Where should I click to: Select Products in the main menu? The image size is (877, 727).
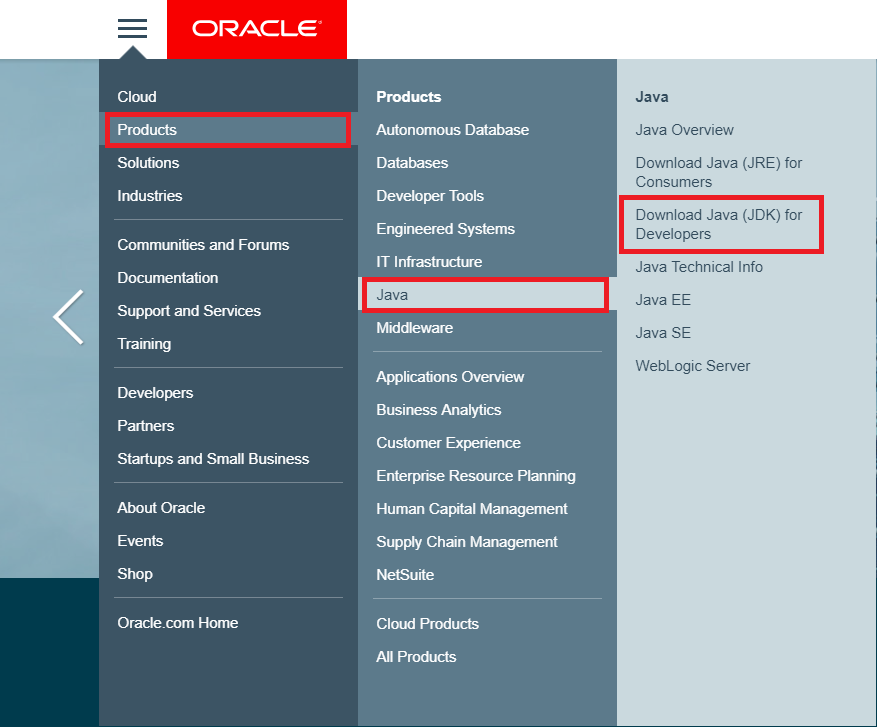pyautogui.click(x=228, y=130)
